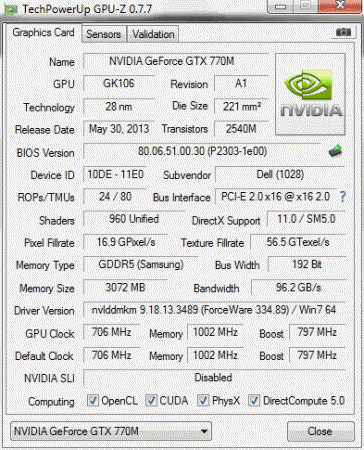Toggle the CUDA checkbox

point(151,400)
